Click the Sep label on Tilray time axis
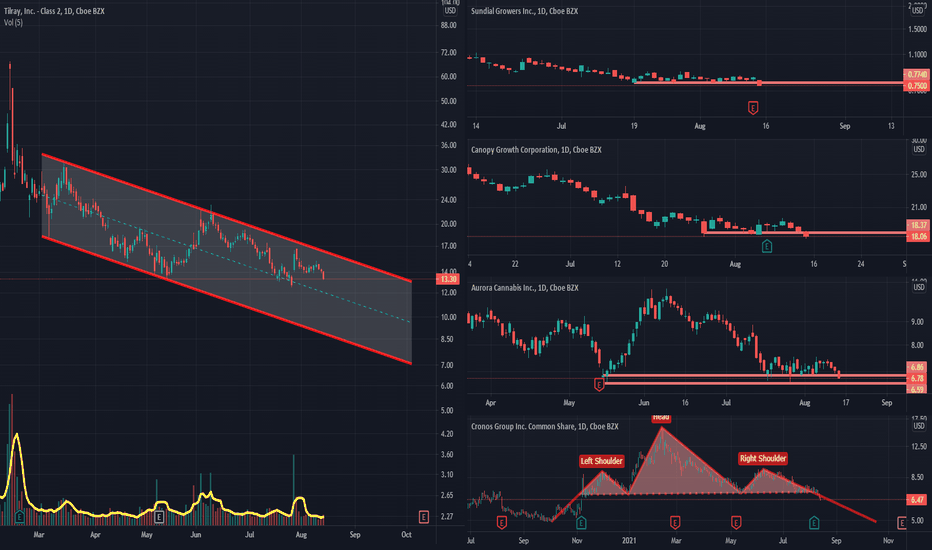932x550 pixels. coord(355,535)
